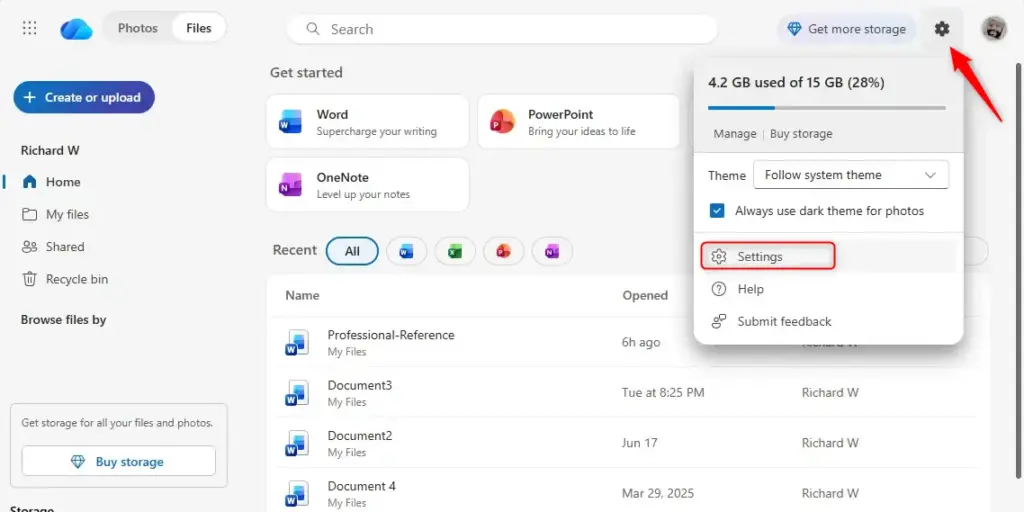This screenshot has height=512, width=1024.
Task: Go to Shared in the sidebar
Action: 65,247
